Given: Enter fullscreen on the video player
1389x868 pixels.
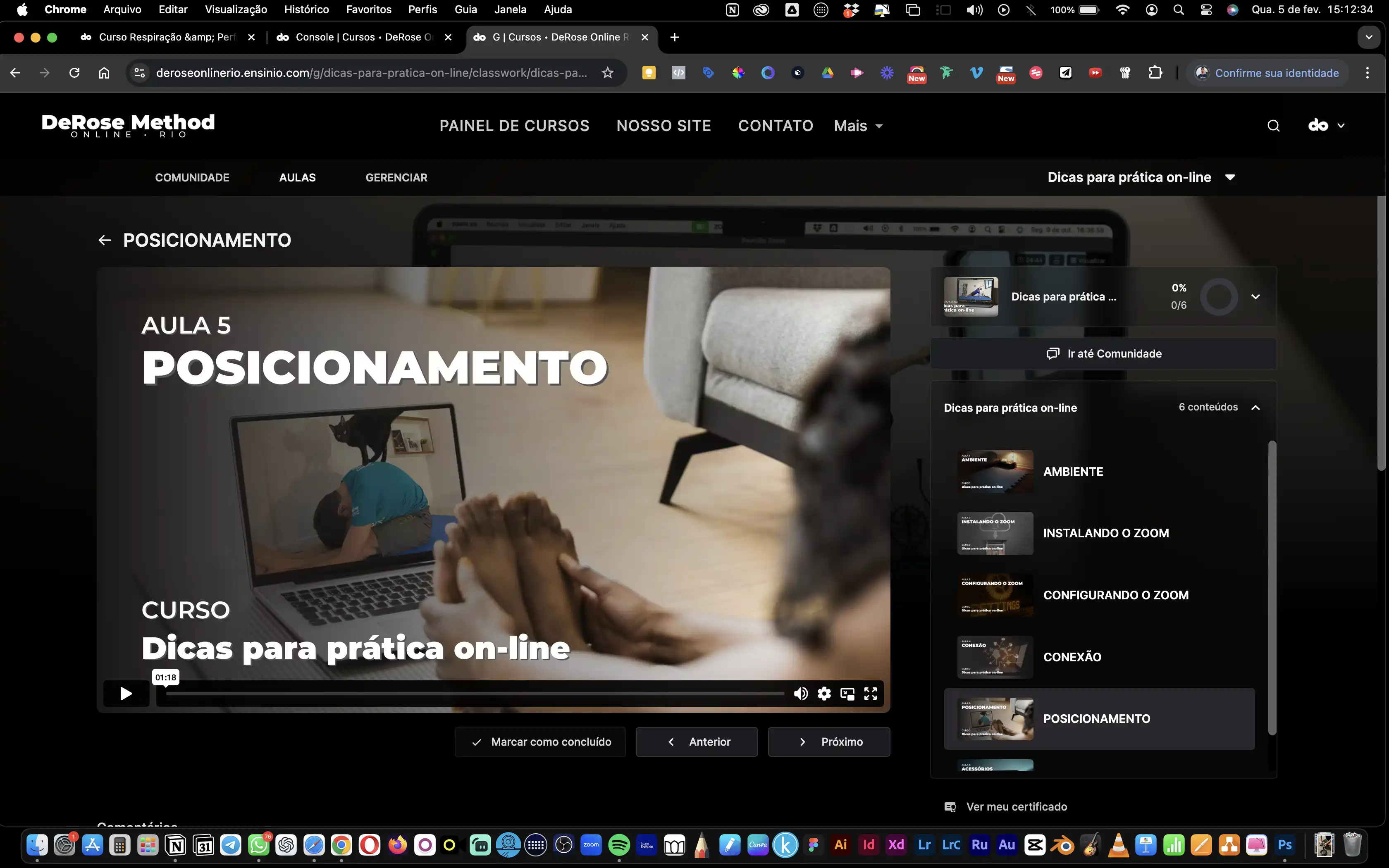Looking at the screenshot, I should pyautogui.click(x=871, y=694).
